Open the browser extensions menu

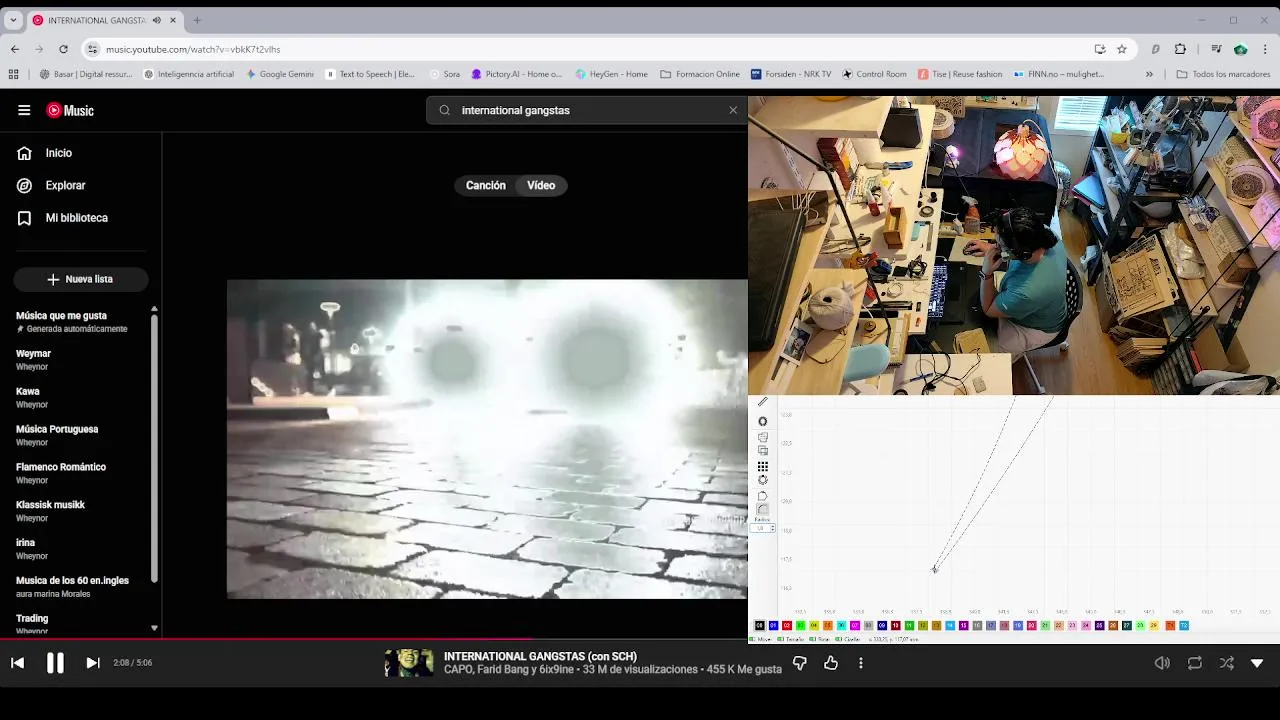coord(1180,49)
